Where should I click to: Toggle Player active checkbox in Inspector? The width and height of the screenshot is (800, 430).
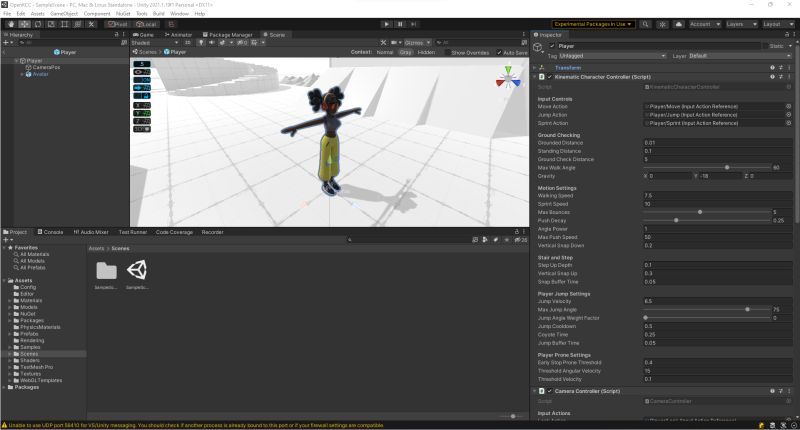pos(552,46)
